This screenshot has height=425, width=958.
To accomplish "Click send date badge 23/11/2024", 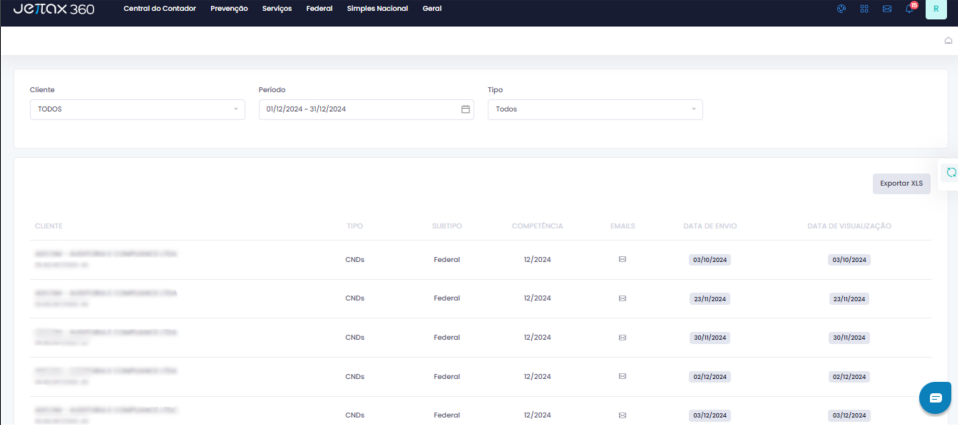I will point(709,299).
